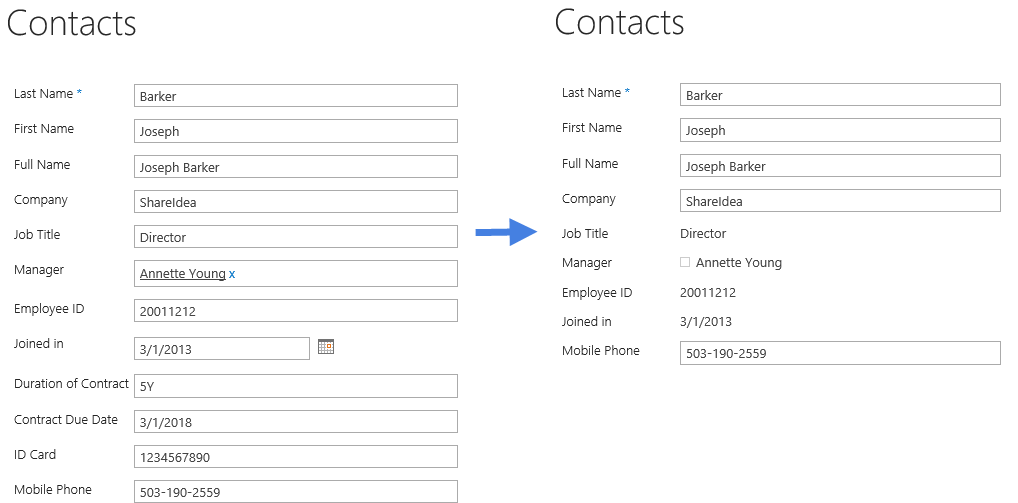This screenshot has height=503, width=1018.
Task: Remove Annette Young via the x icon
Action: pos(232,275)
